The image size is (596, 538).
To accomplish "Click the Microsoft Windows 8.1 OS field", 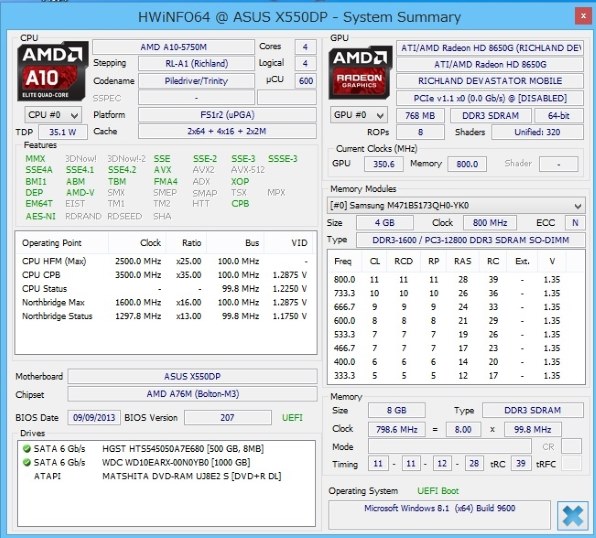I will click(439, 515).
